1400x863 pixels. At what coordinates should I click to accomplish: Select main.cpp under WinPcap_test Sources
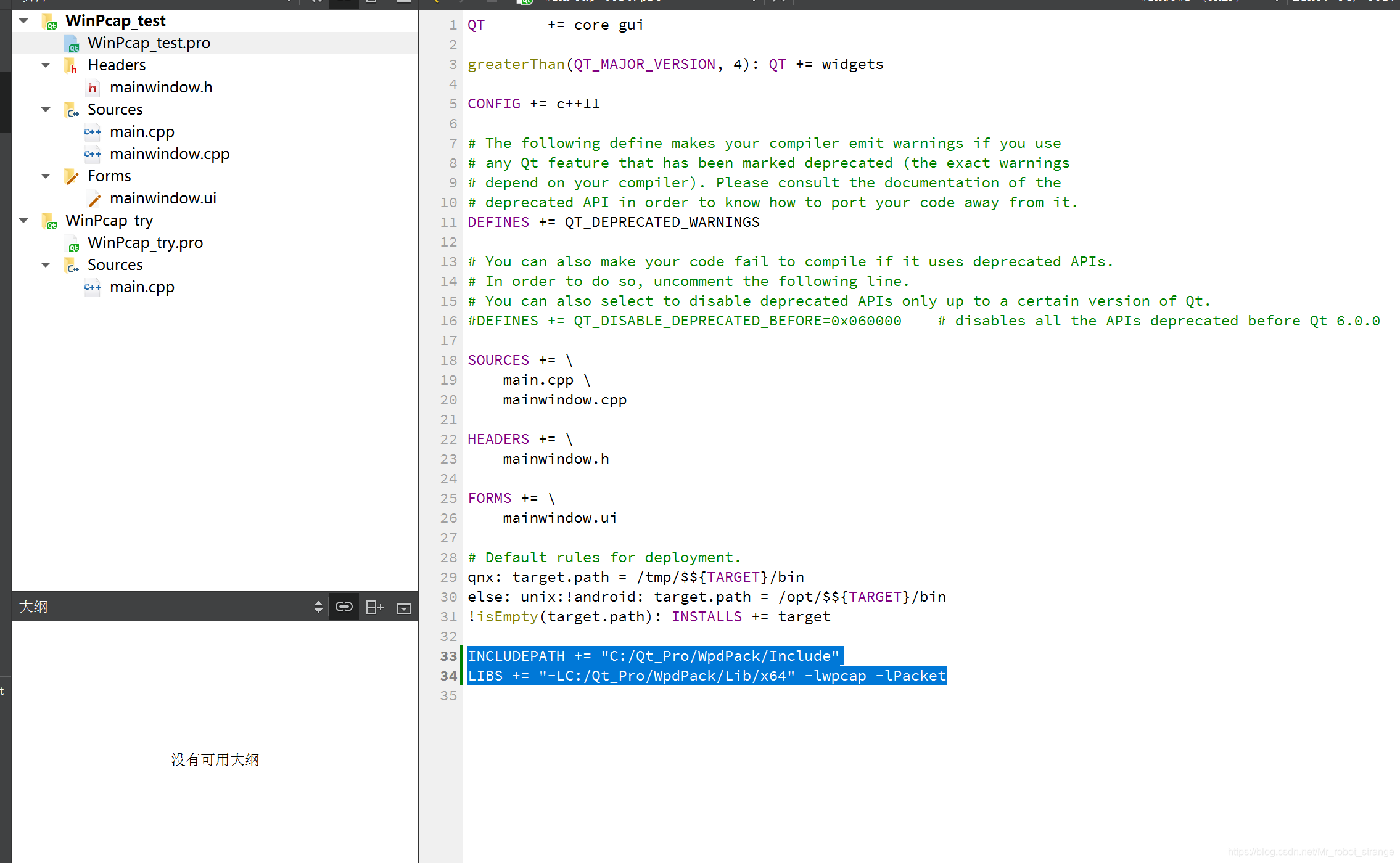(x=142, y=132)
